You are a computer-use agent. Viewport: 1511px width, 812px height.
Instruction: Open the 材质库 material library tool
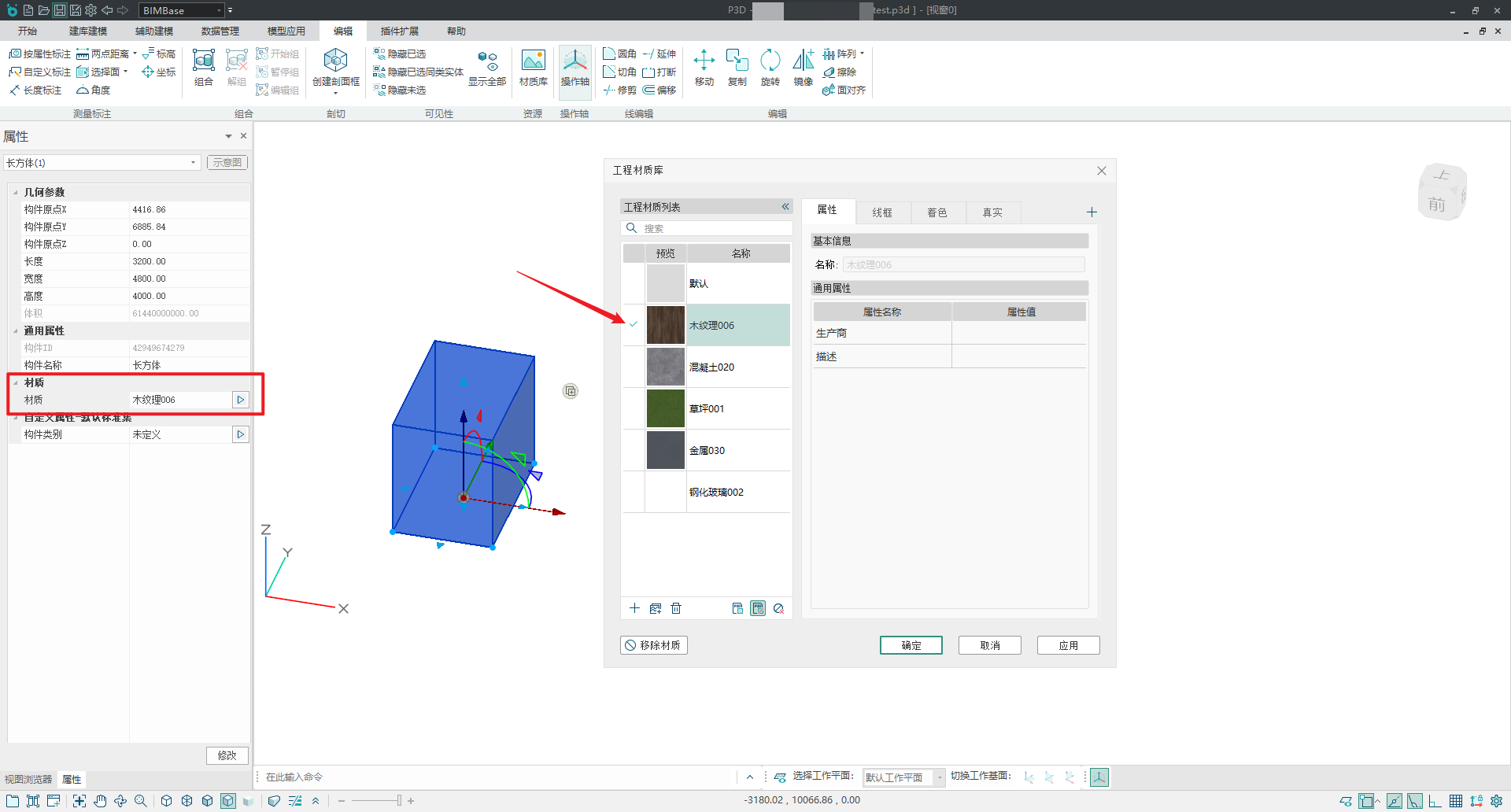pyautogui.click(x=533, y=67)
